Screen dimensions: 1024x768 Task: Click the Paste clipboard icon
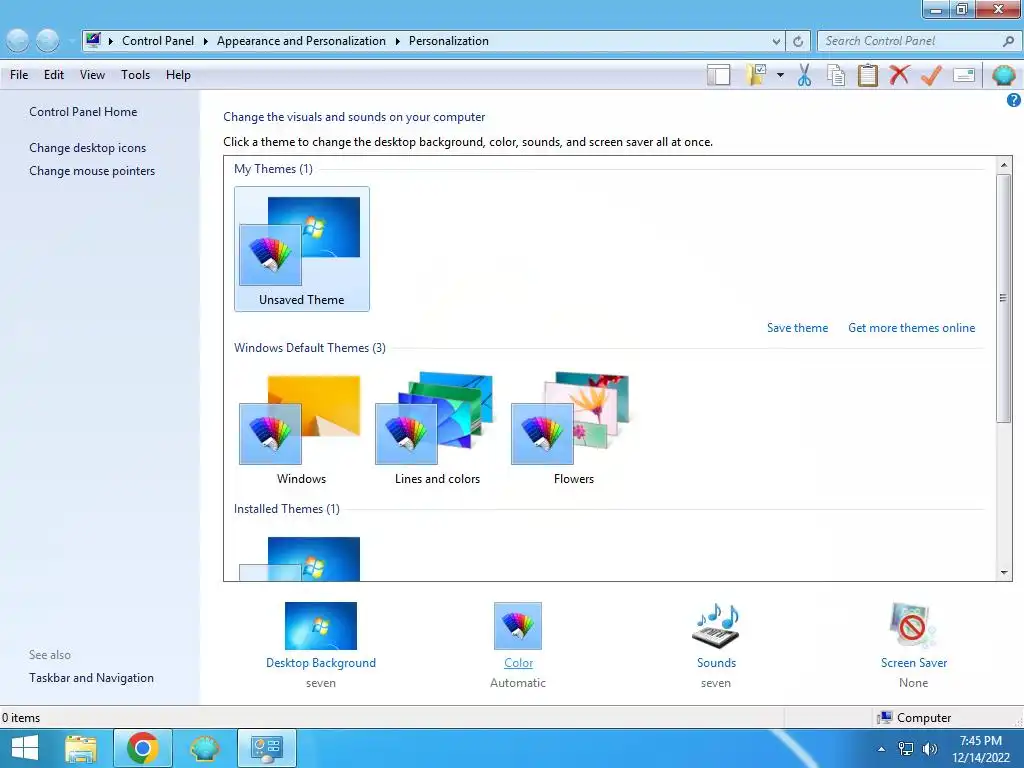pyautogui.click(x=867, y=75)
